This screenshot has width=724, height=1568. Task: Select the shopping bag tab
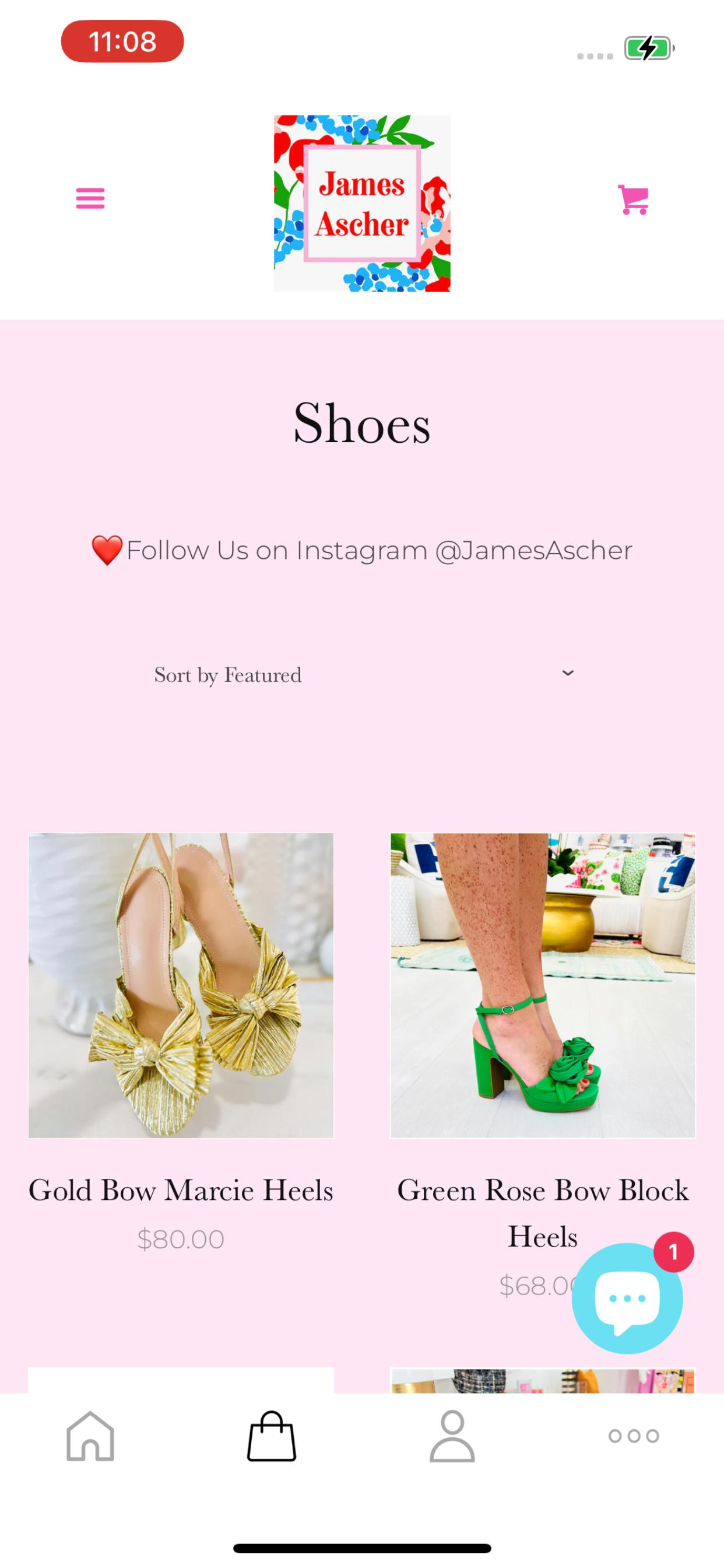(271, 1436)
